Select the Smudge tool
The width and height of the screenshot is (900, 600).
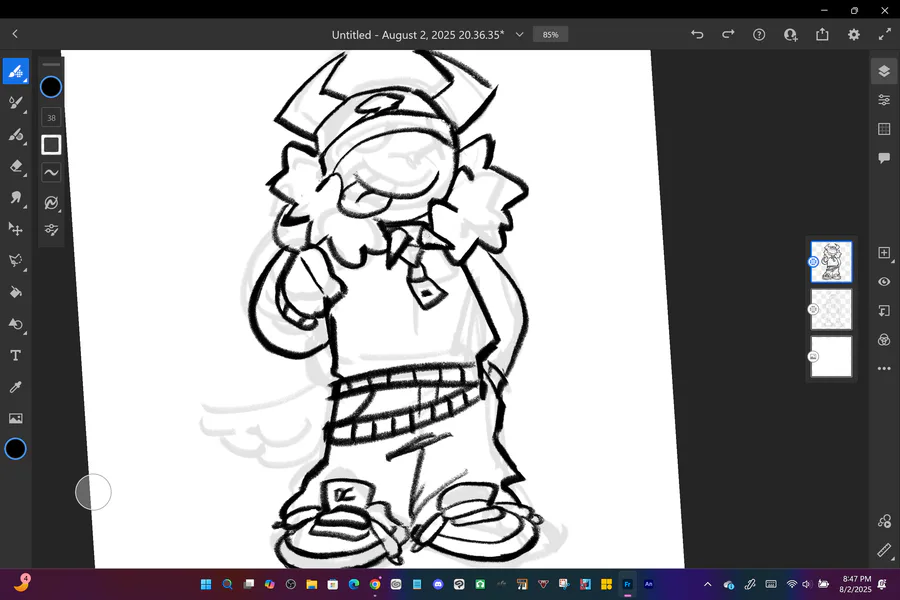[15, 198]
